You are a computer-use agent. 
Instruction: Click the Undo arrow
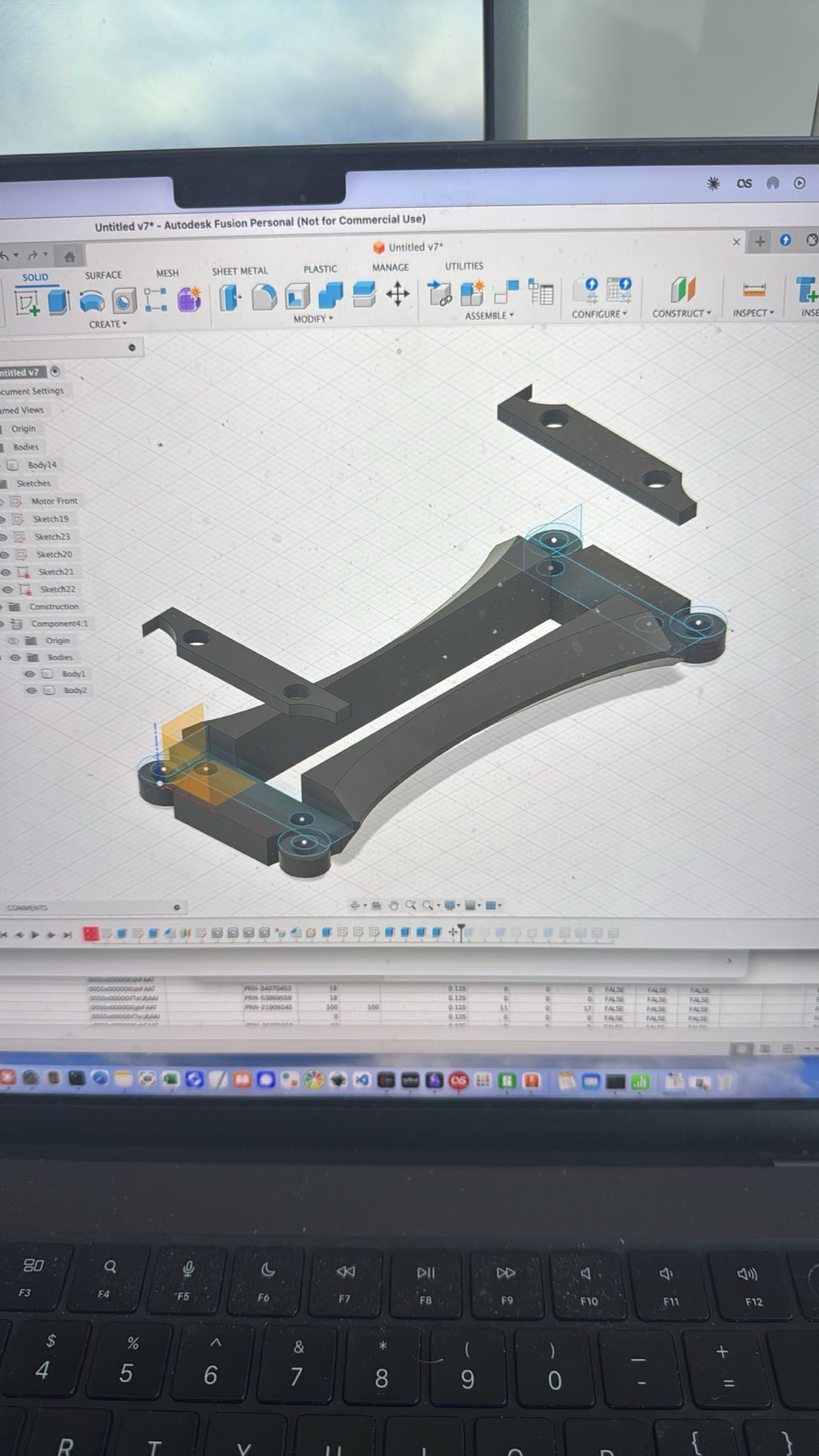(5, 256)
